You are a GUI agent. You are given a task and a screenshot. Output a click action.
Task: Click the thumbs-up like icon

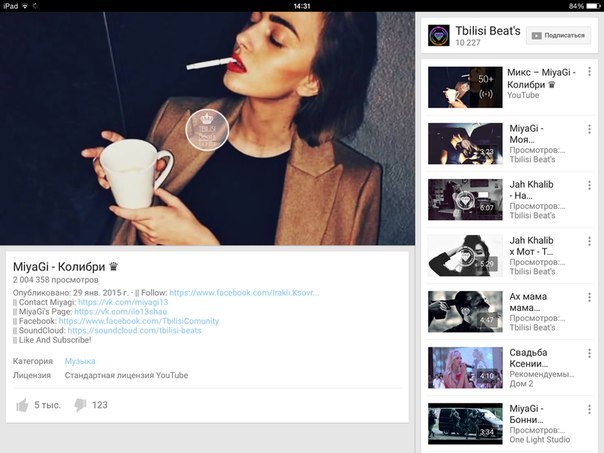(x=21, y=405)
